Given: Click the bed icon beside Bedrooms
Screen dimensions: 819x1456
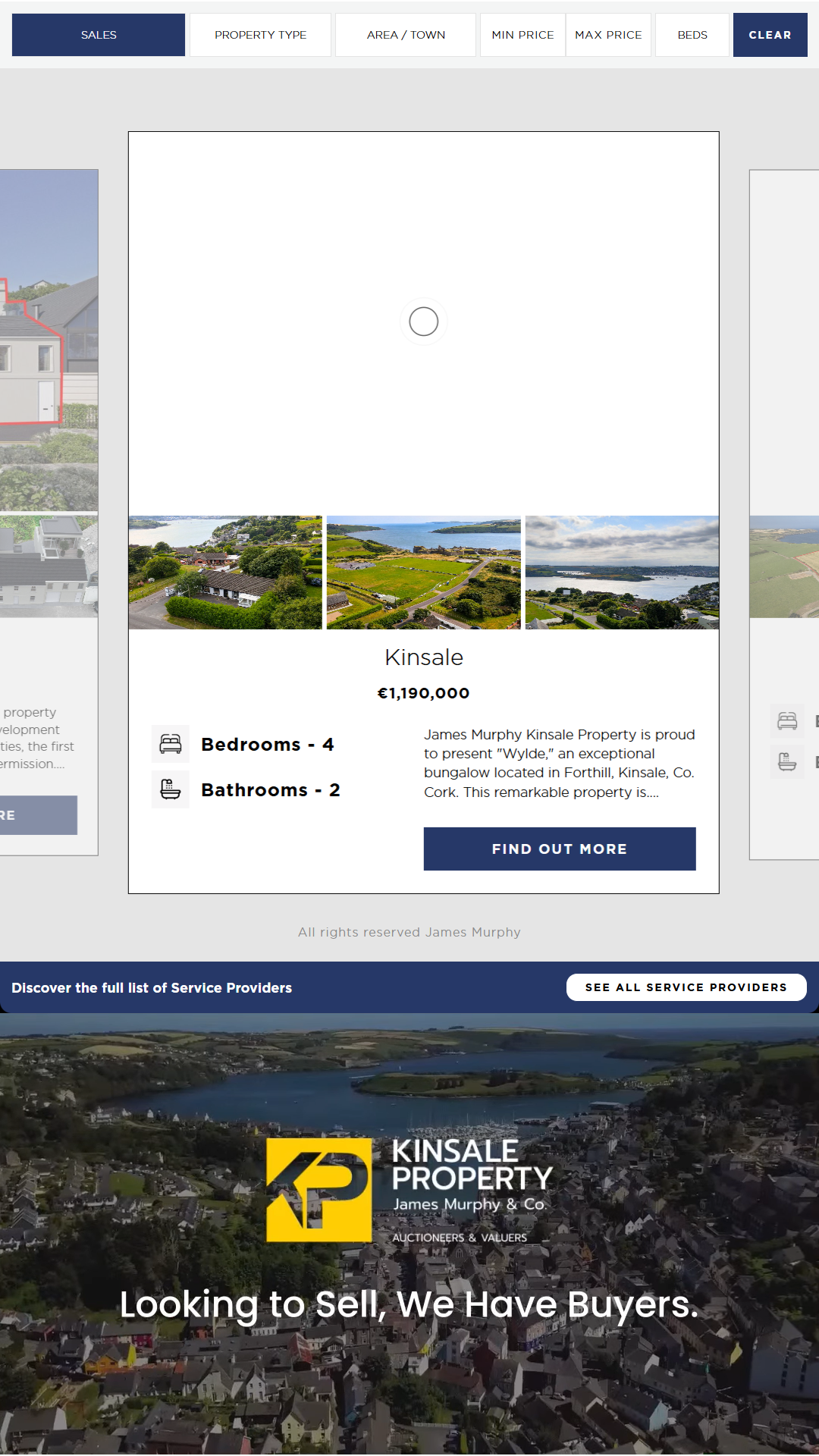Looking at the screenshot, I should click(171, 744).
